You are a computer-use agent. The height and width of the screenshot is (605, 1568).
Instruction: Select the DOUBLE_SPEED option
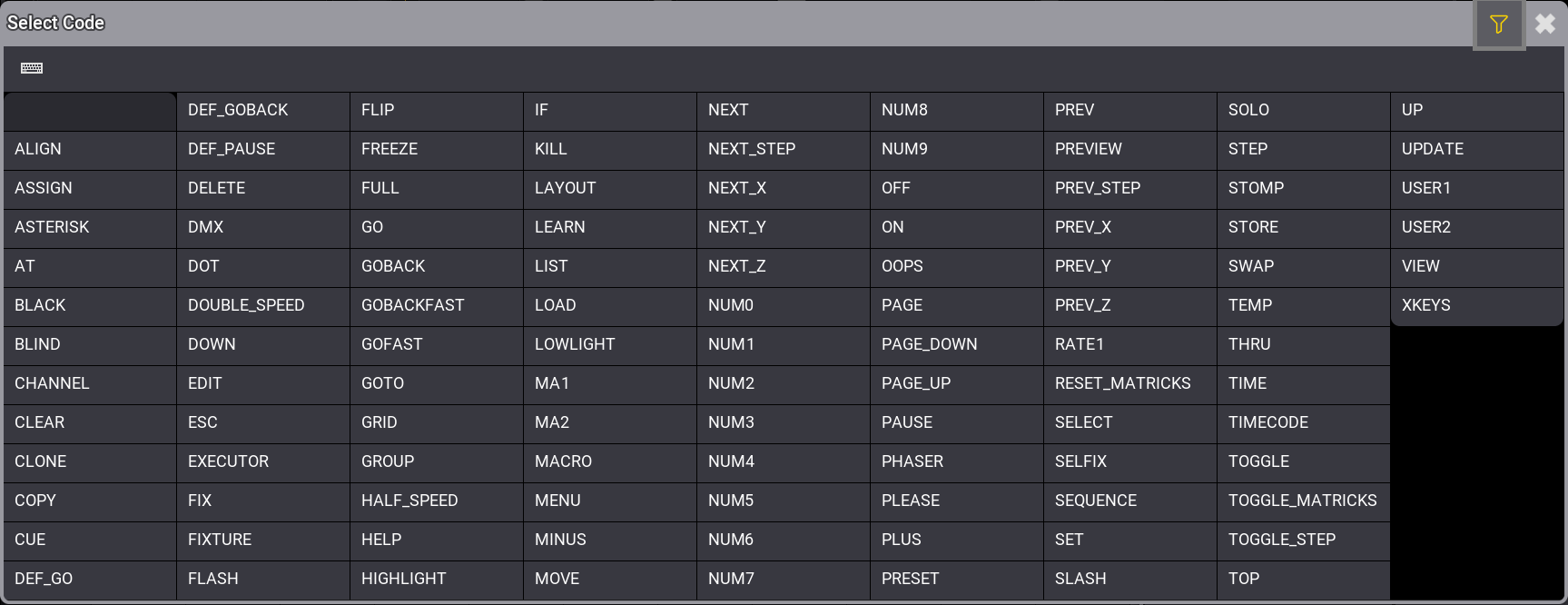pos(262,305)
